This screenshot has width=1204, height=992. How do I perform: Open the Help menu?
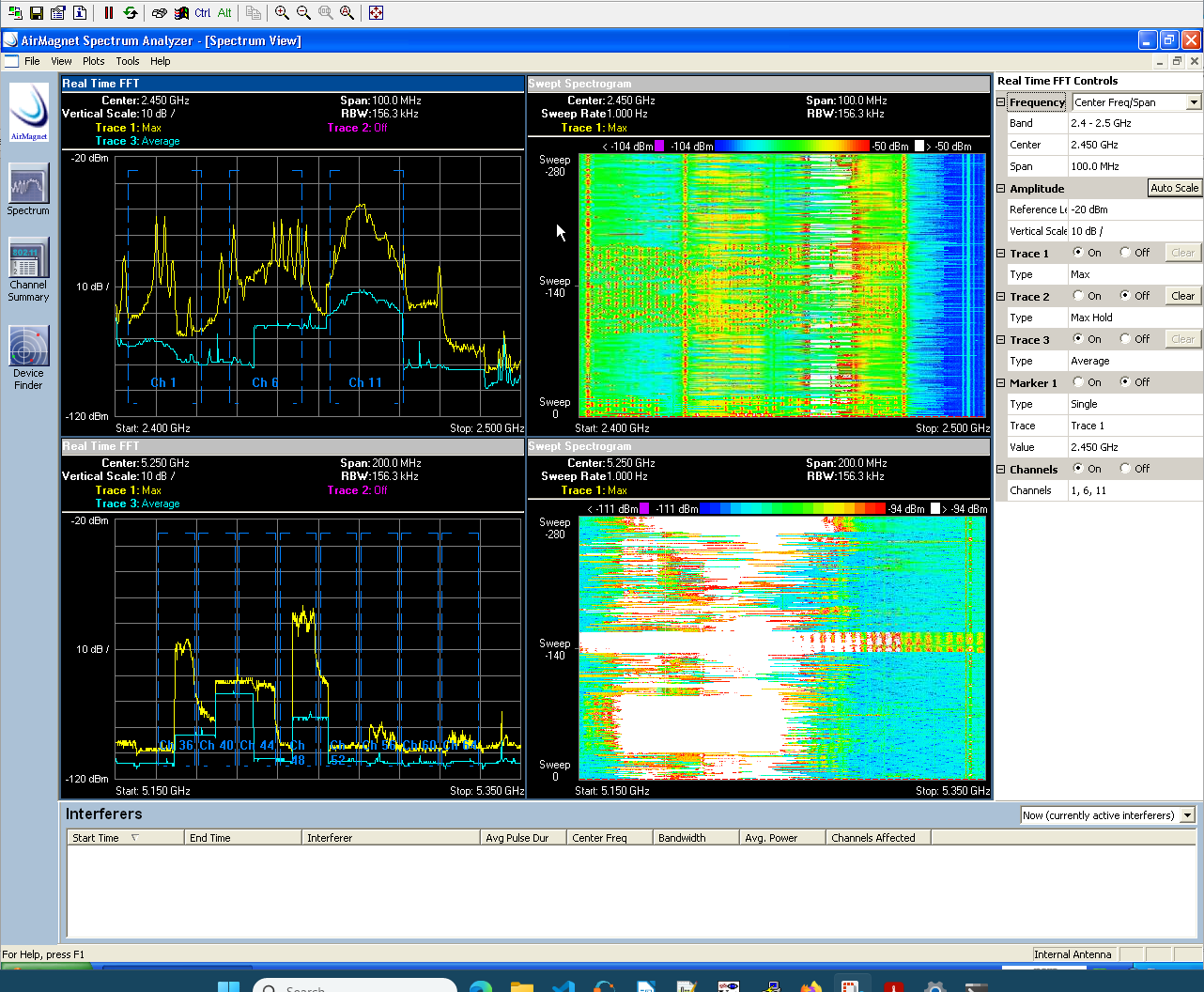tap(161, 61)
